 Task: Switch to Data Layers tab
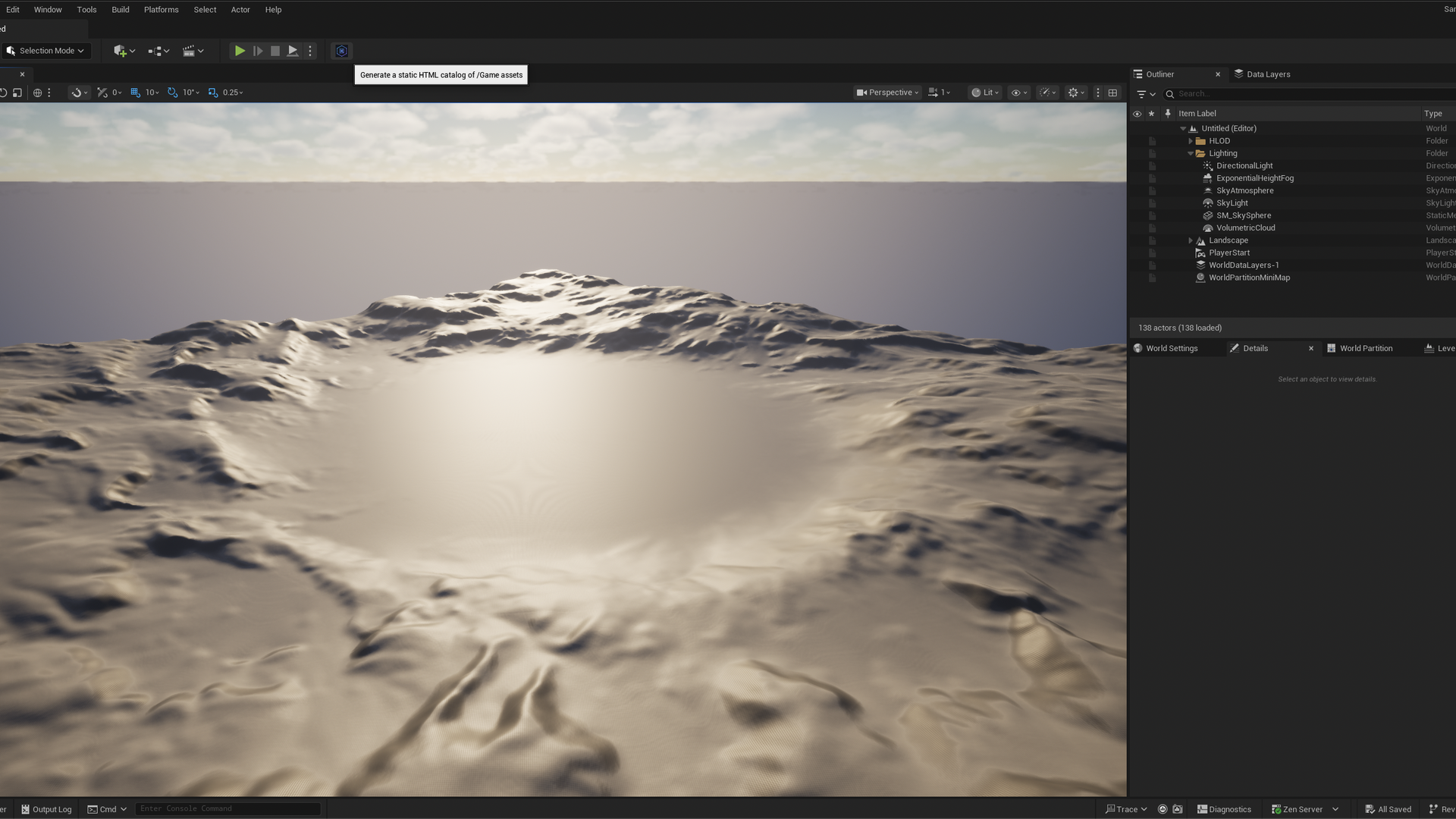[1262, 74]
